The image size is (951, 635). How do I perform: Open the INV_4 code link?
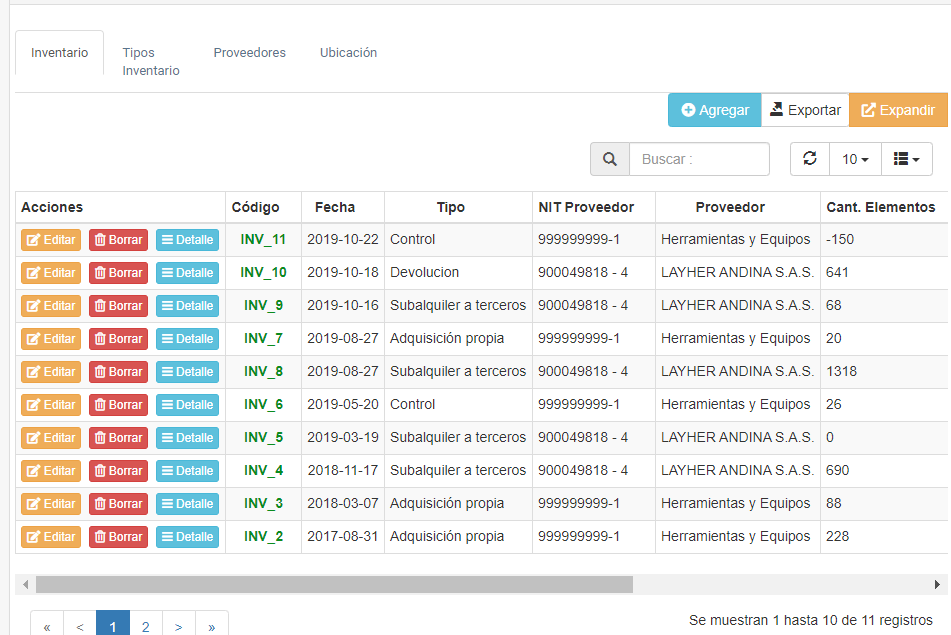tap(263, 471)
